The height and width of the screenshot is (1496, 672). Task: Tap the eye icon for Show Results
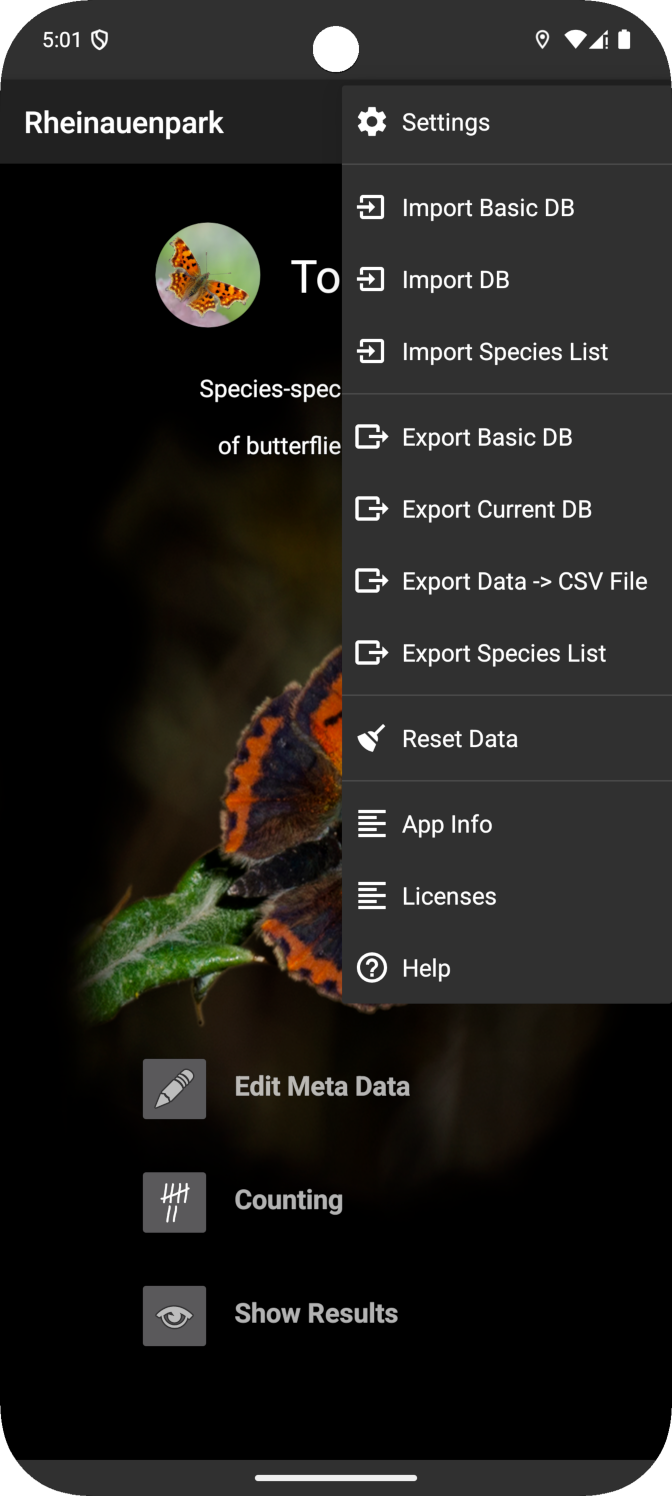pos(174,1315)
